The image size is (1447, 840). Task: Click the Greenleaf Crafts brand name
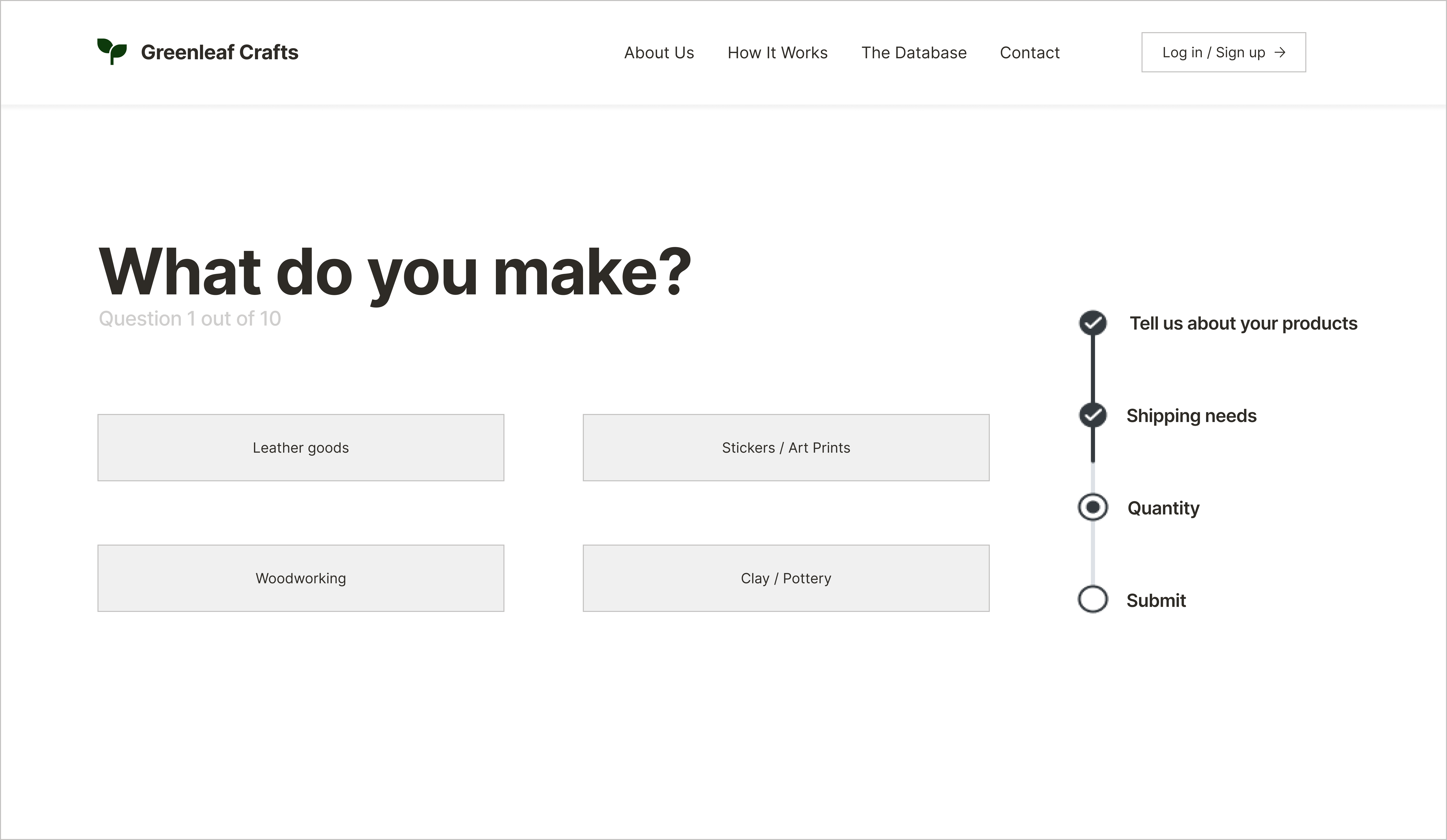click(x=219, y=52)
